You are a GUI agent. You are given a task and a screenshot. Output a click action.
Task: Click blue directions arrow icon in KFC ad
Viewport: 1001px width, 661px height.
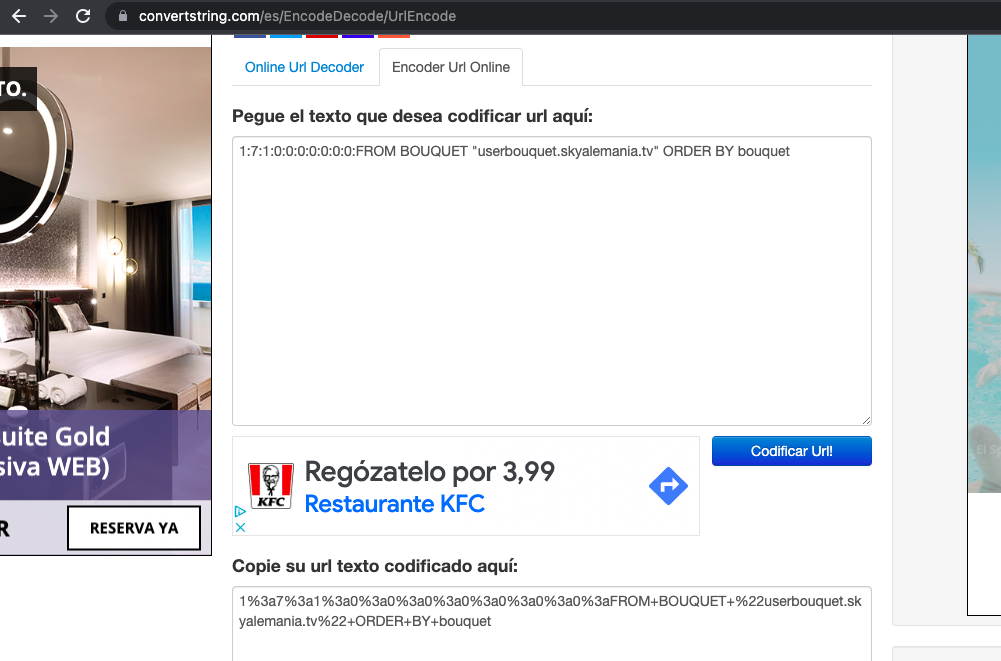tap(667, 487)
